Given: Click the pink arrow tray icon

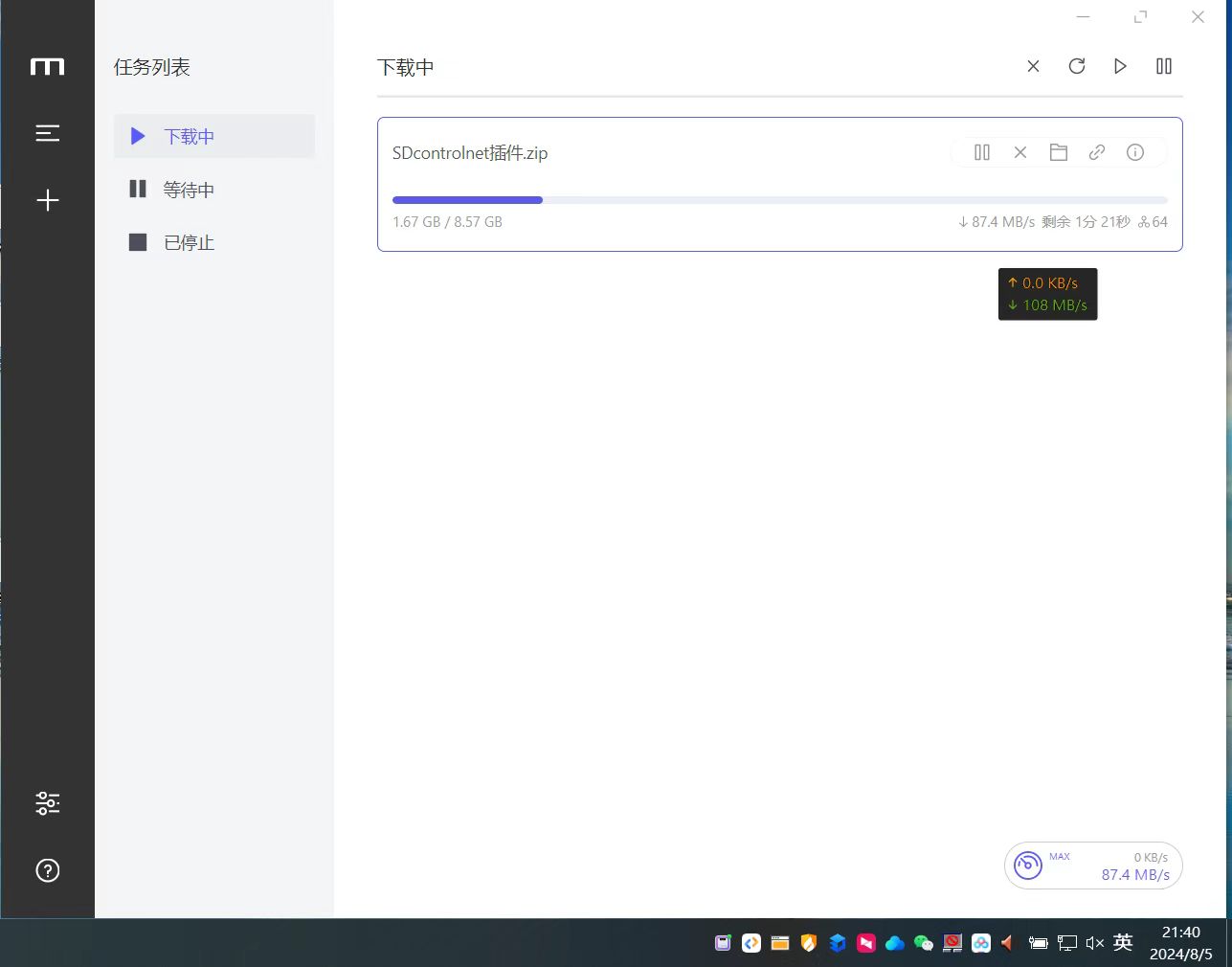Looking at the screenshot, I should (866, 943).
